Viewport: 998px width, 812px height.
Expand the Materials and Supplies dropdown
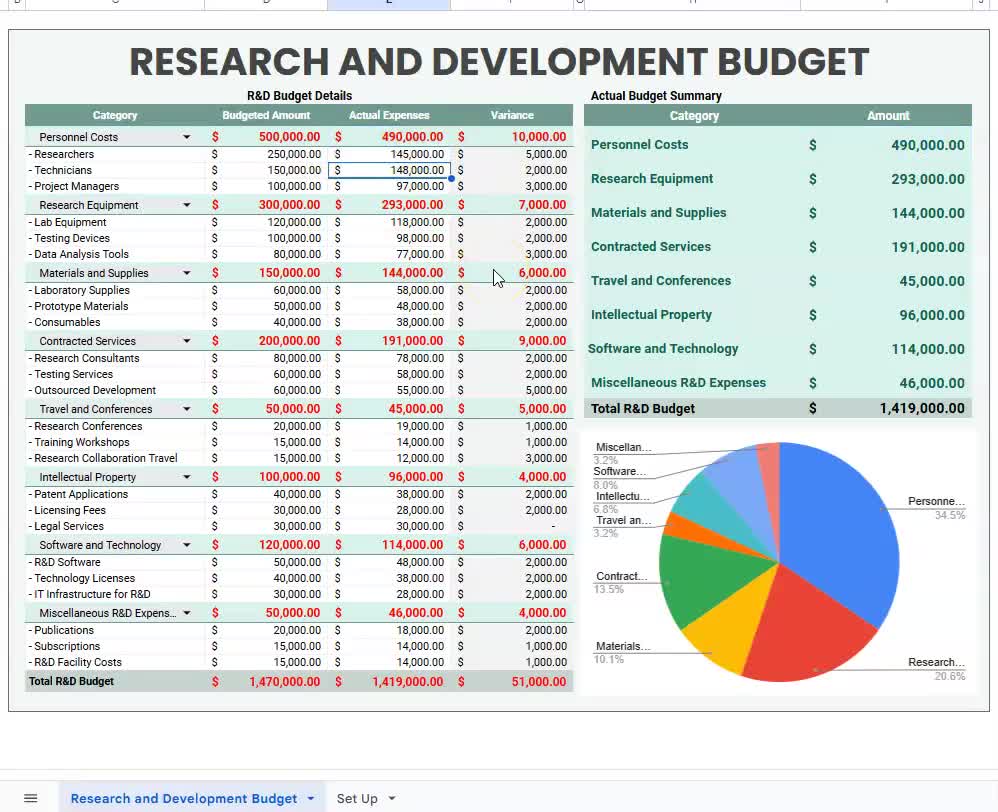pos(187,272)
